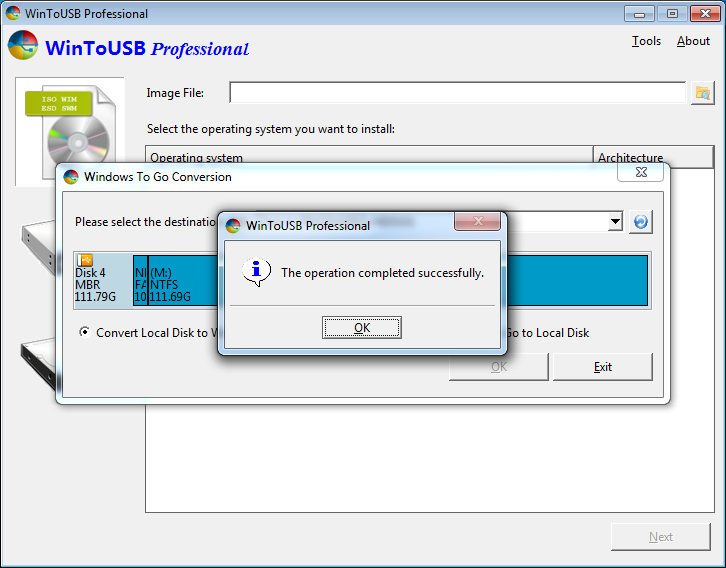Click 'Select the operating system' instruction text

pyautogui.click(x=271, y=129)
